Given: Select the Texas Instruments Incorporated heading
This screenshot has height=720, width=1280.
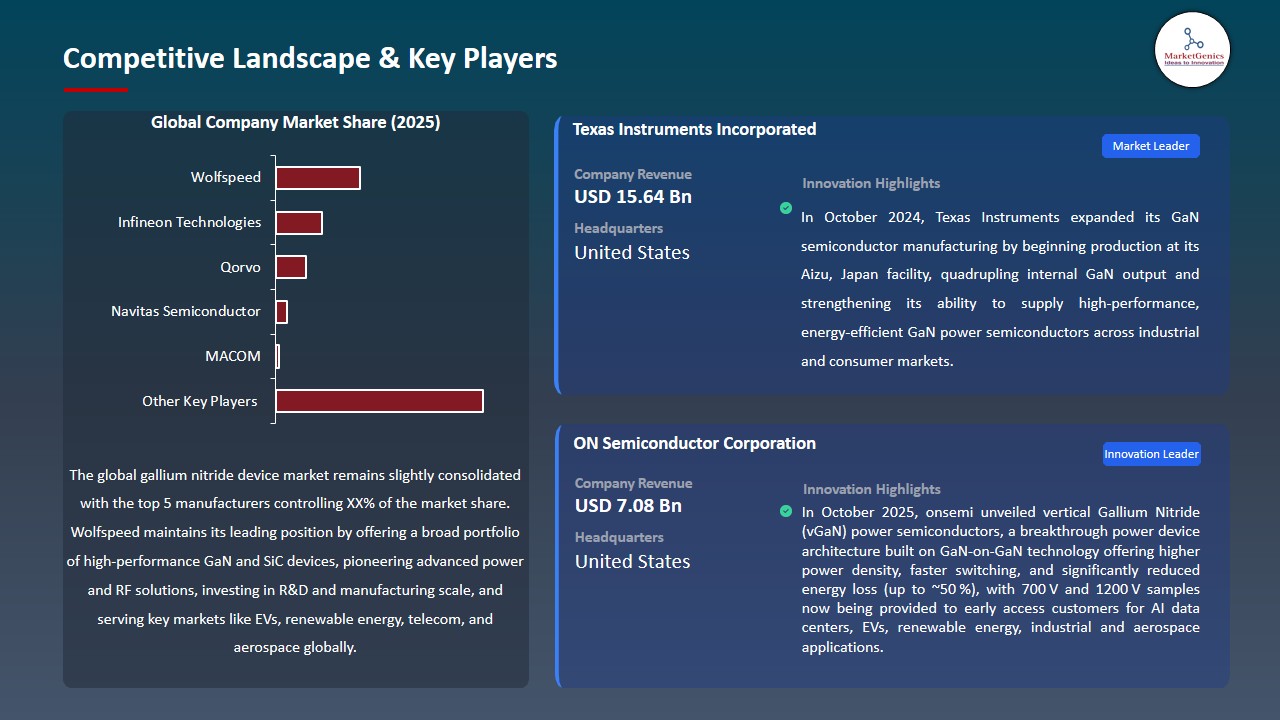Looking at the screenshot, I should 694,129.
